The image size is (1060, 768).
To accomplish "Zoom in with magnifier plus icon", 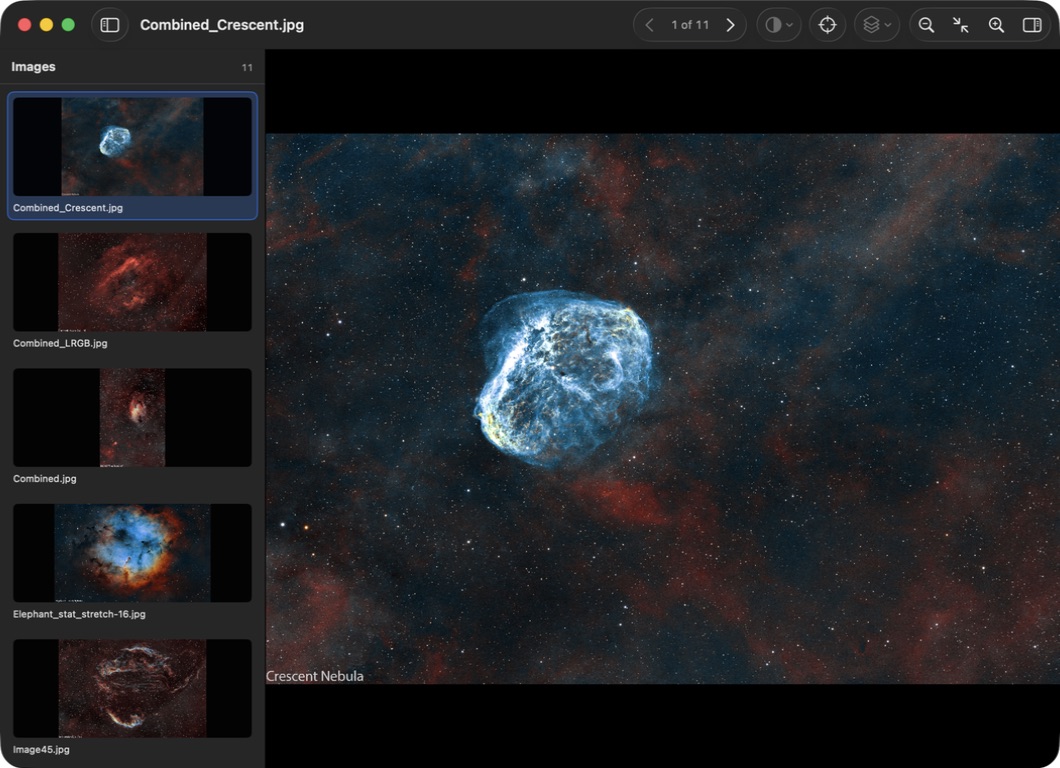I will tap(996, 25).
